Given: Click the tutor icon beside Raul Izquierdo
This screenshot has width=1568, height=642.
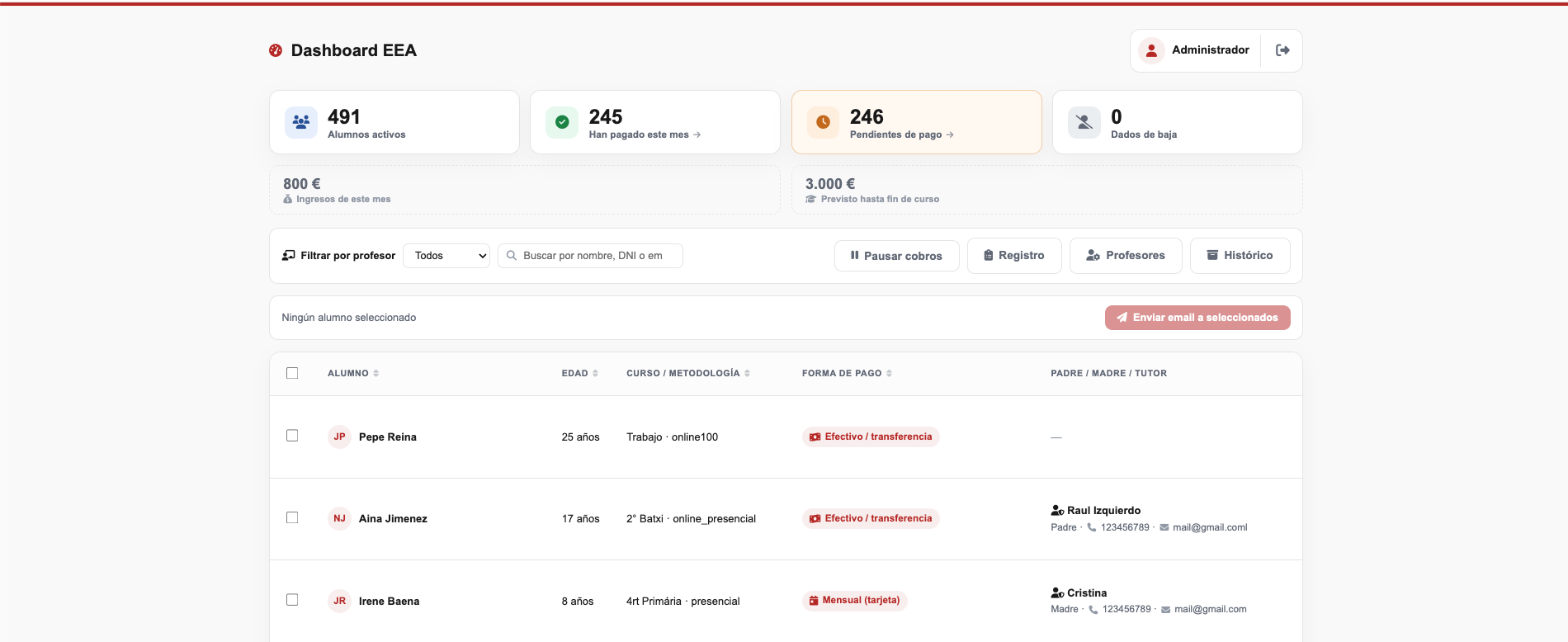Looking at the screenshot, I should tap(1057, 511).
